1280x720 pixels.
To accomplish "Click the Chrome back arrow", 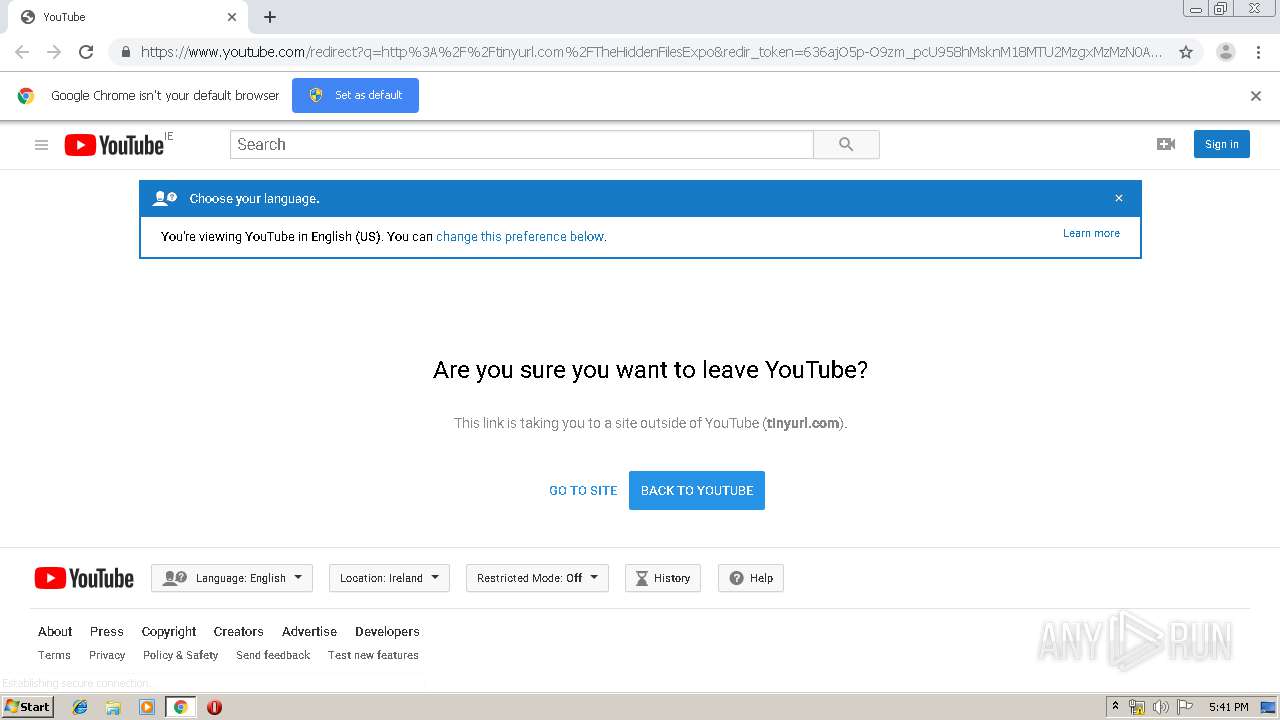I will (22, 52).
